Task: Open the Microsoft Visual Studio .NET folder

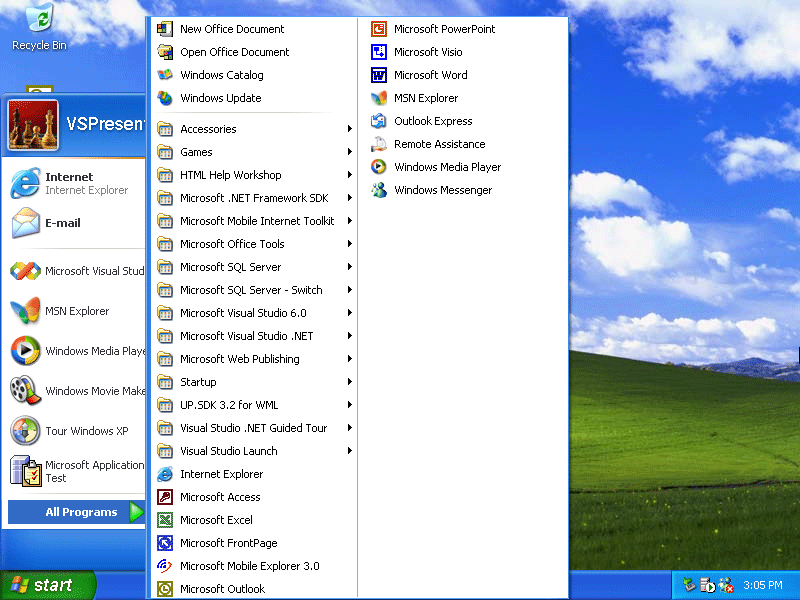Action: 255,336
